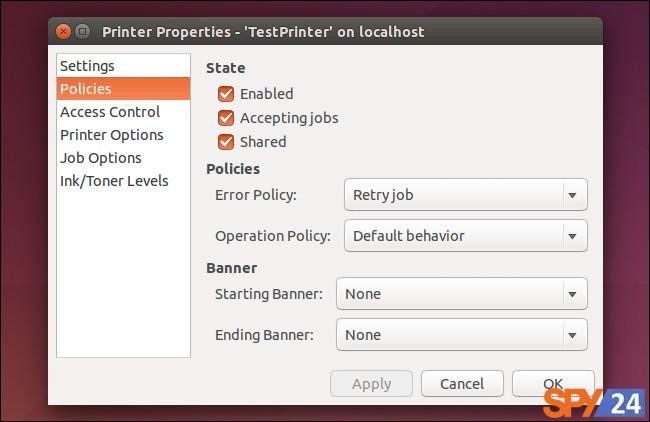Click the Cancel button
Image resolution: width=650 pixels, height=422 pixels.
coord(462,384)
